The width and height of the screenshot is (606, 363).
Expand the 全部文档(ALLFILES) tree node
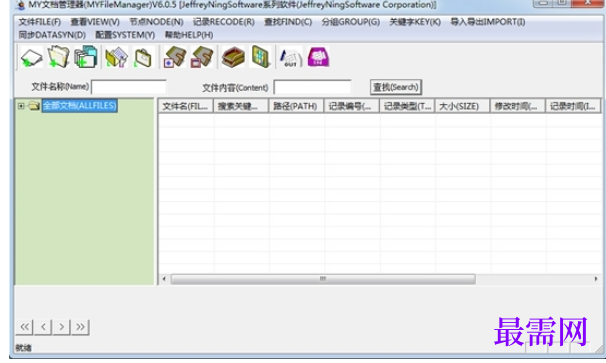pyautogui.click(x=21, y=106)
